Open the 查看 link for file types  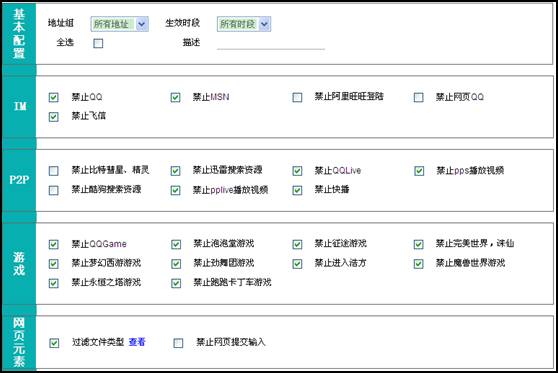click(137, 342)
